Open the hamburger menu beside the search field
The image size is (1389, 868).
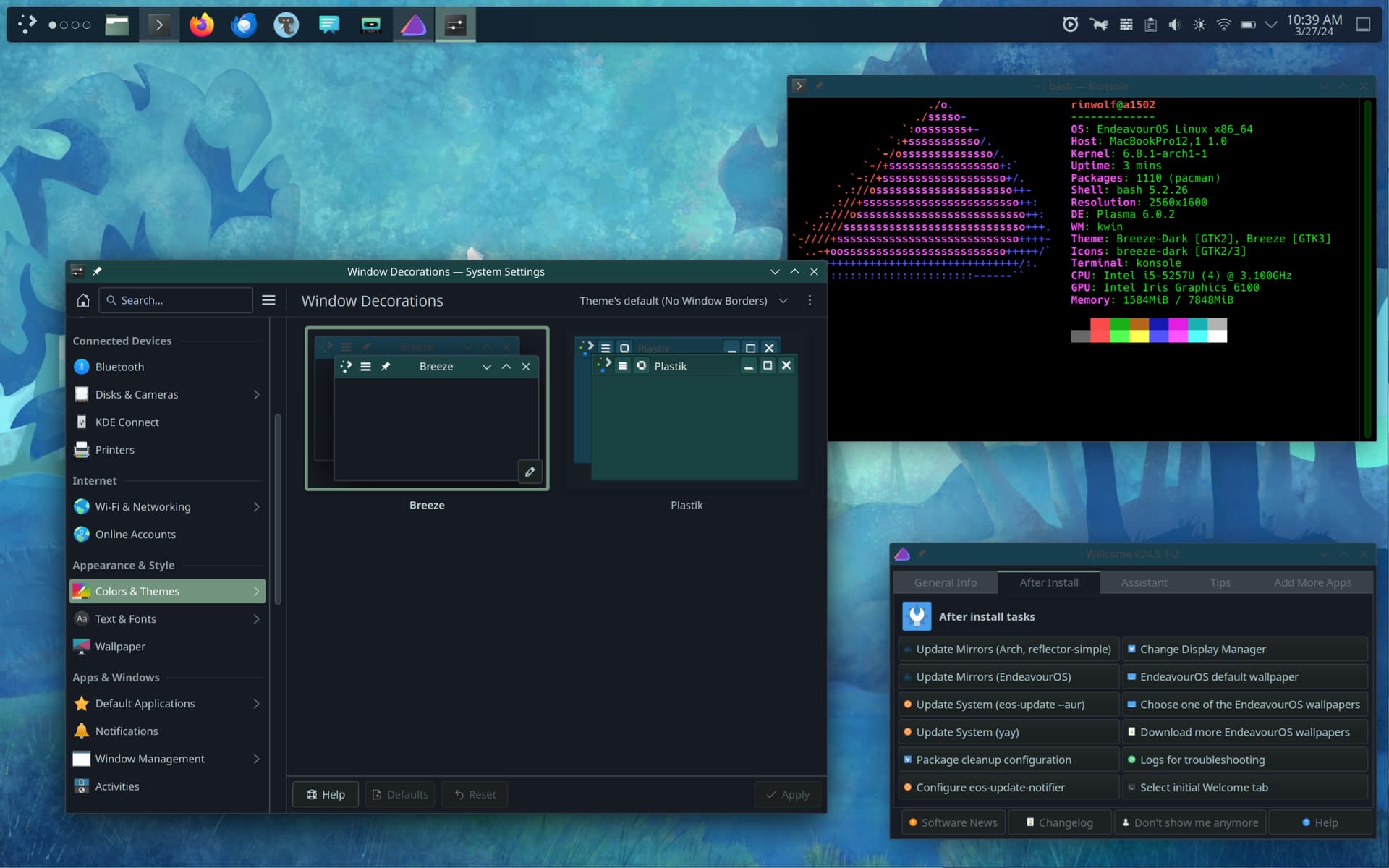pyautogui.click(x=268, y=300)
